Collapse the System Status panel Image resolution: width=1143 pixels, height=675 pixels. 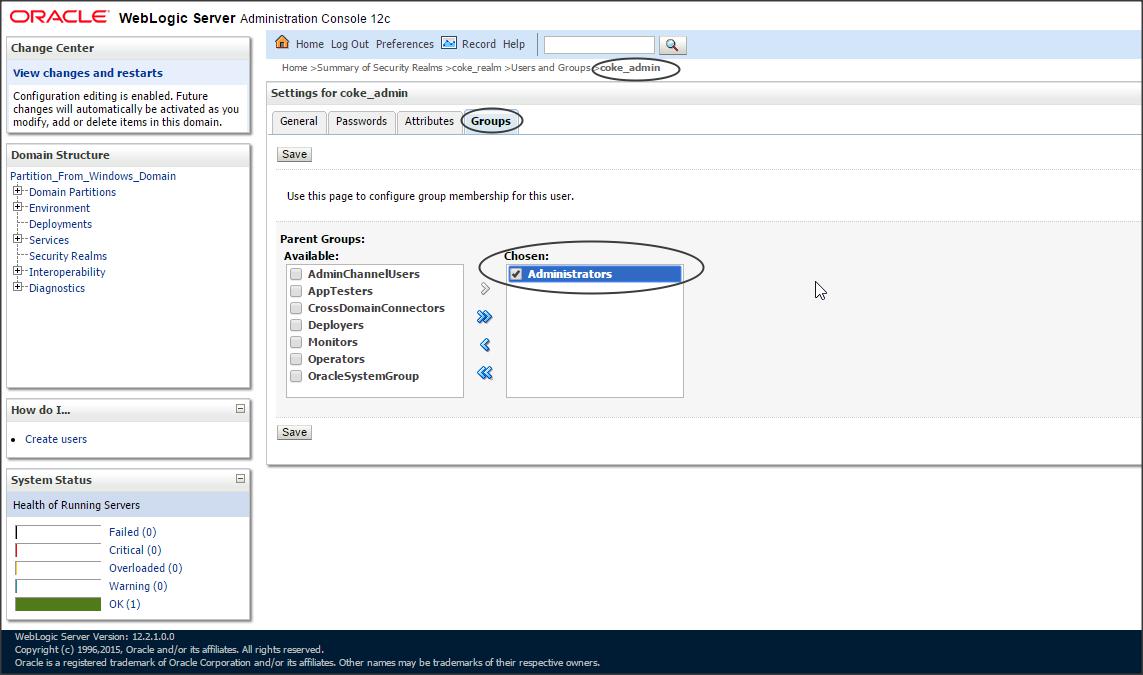pyautogui.click(x=240, y=479)
